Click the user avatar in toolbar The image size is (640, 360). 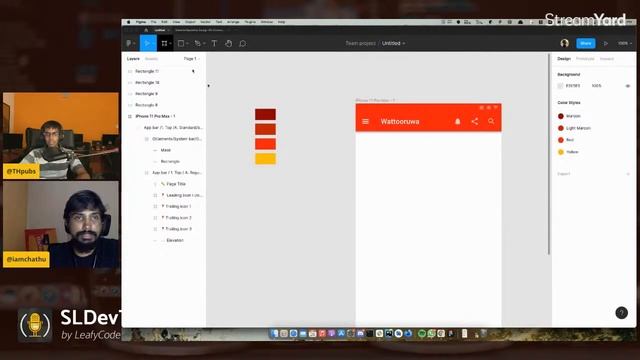click(564, 43)
